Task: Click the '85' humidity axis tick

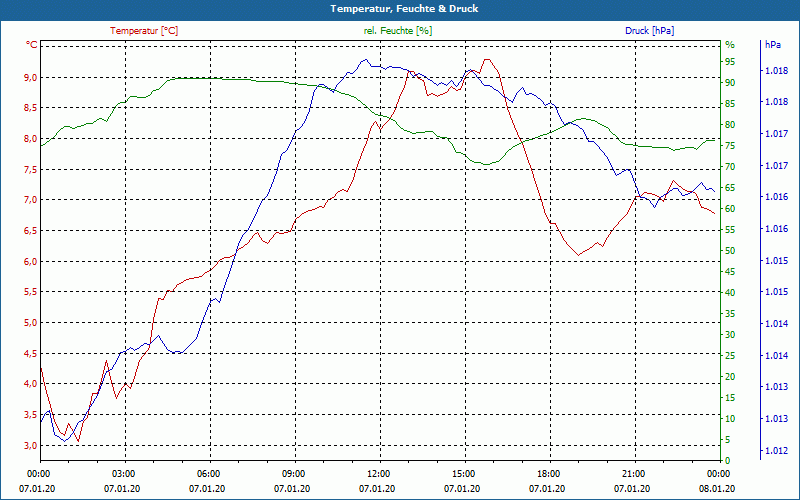Action: point(730,104)
